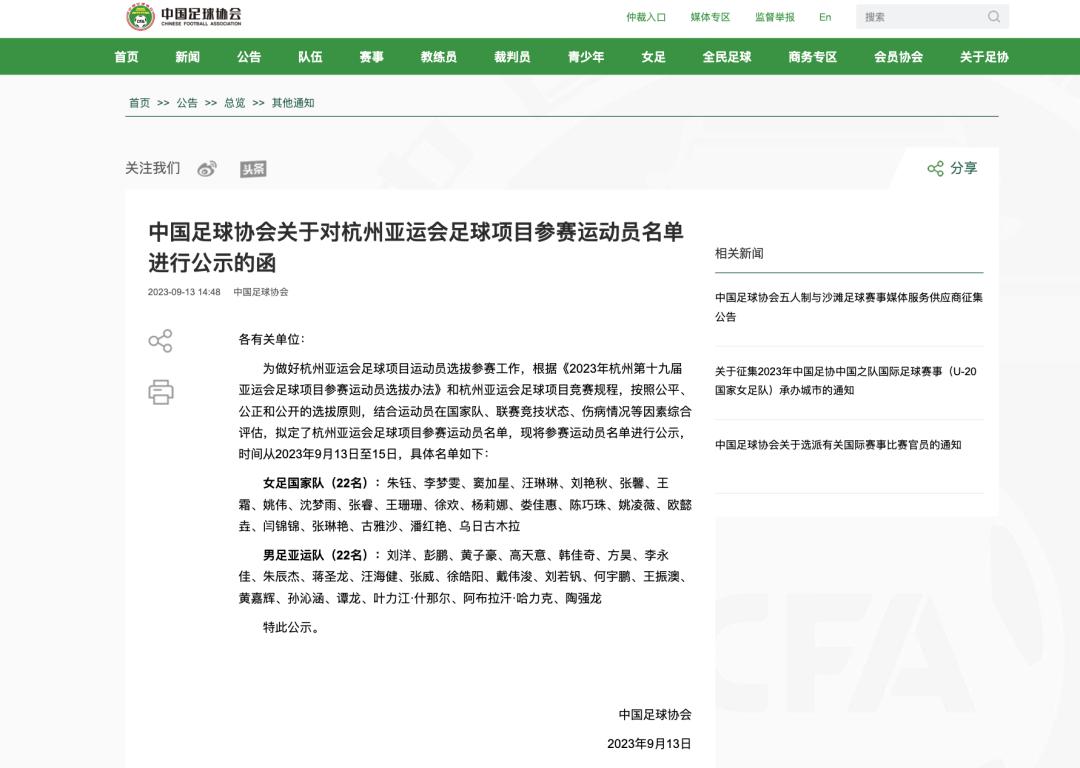Click the search magnifier icon

(x=993, y=17)
